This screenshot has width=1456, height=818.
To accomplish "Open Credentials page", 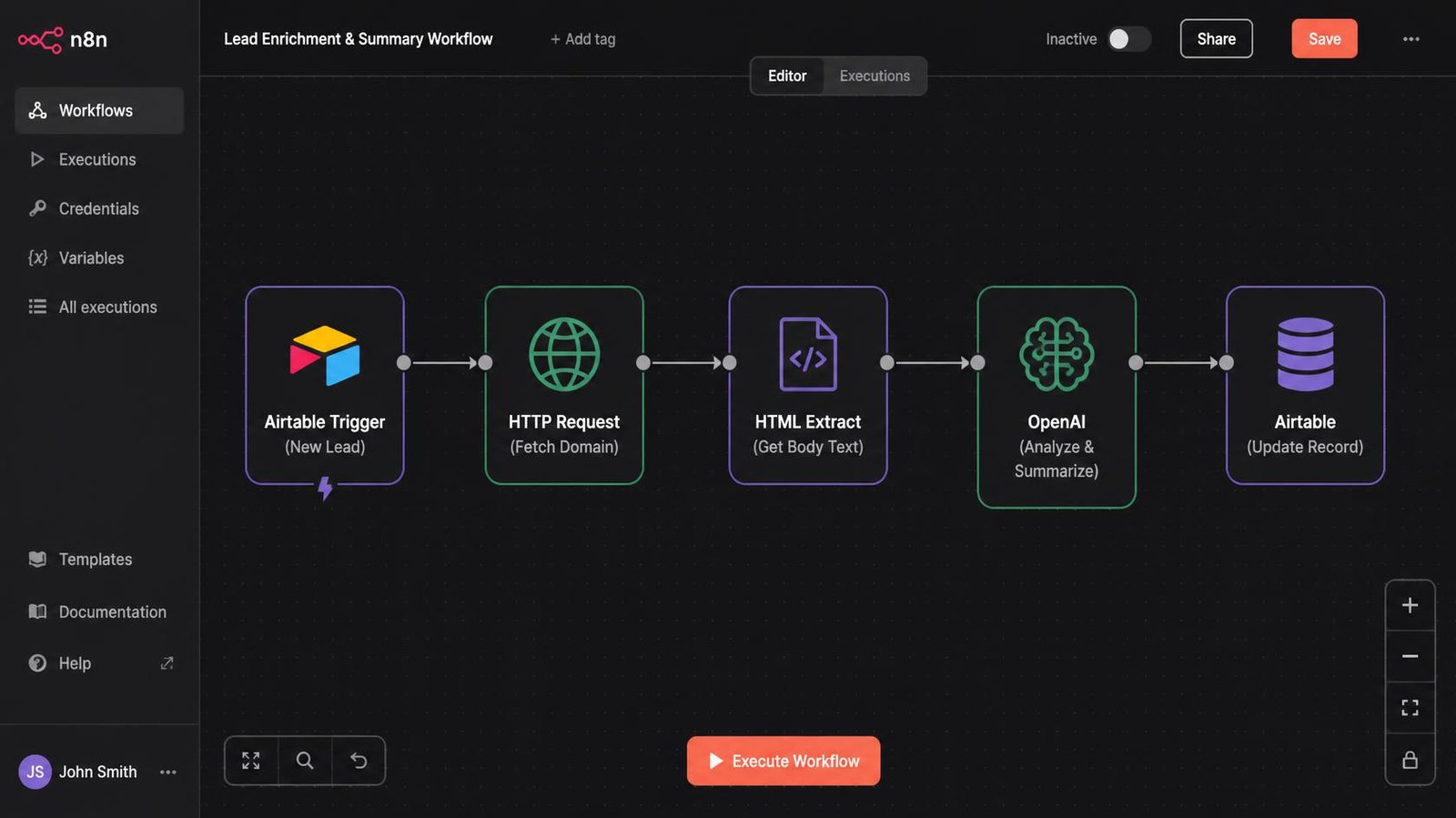I will [x=99, y=208].
